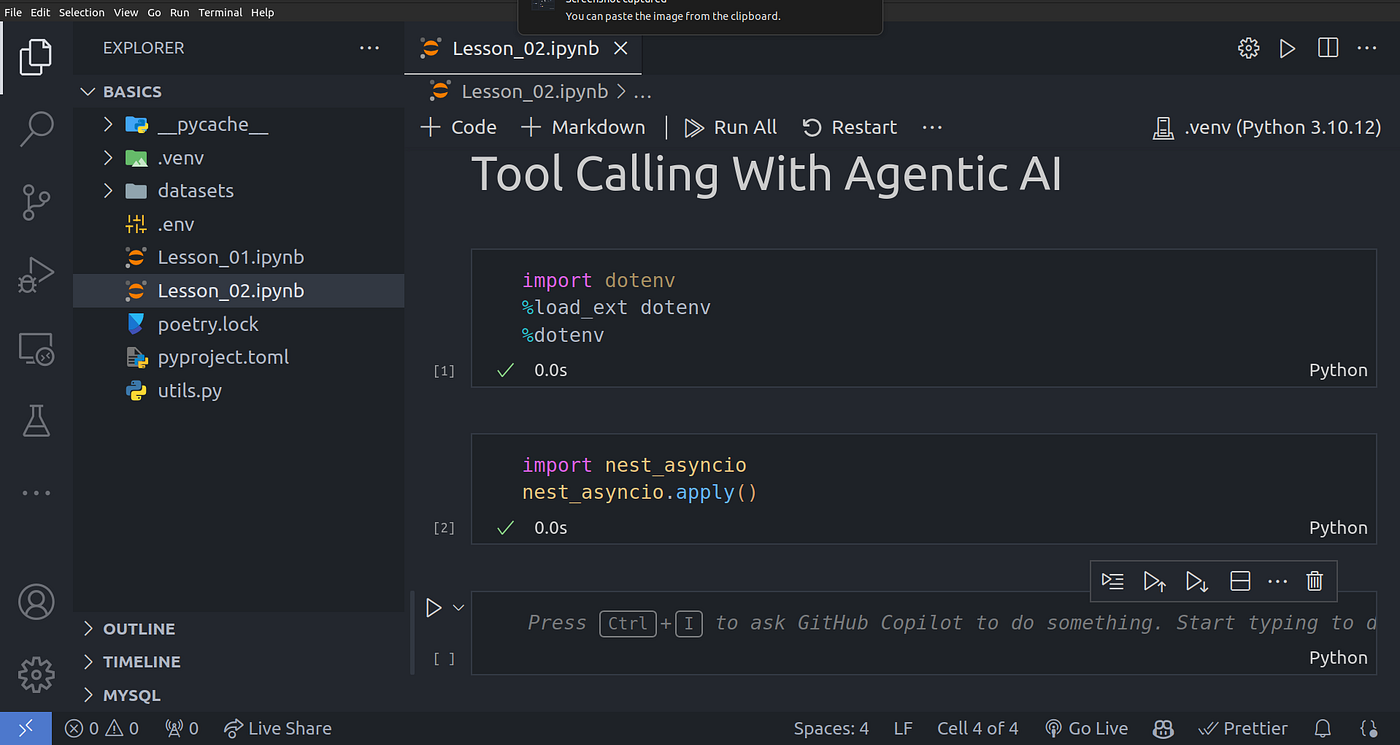Open run options dropdown beside cell play button
This screenshot has height=745, width=1400.
pos(459,607)
